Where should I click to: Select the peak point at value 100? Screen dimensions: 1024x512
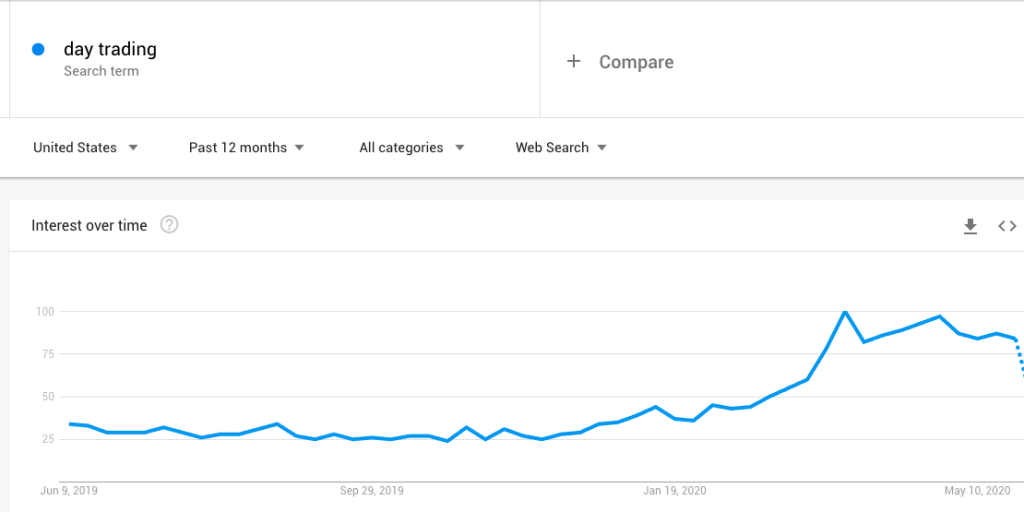click(x=845, y=312)
